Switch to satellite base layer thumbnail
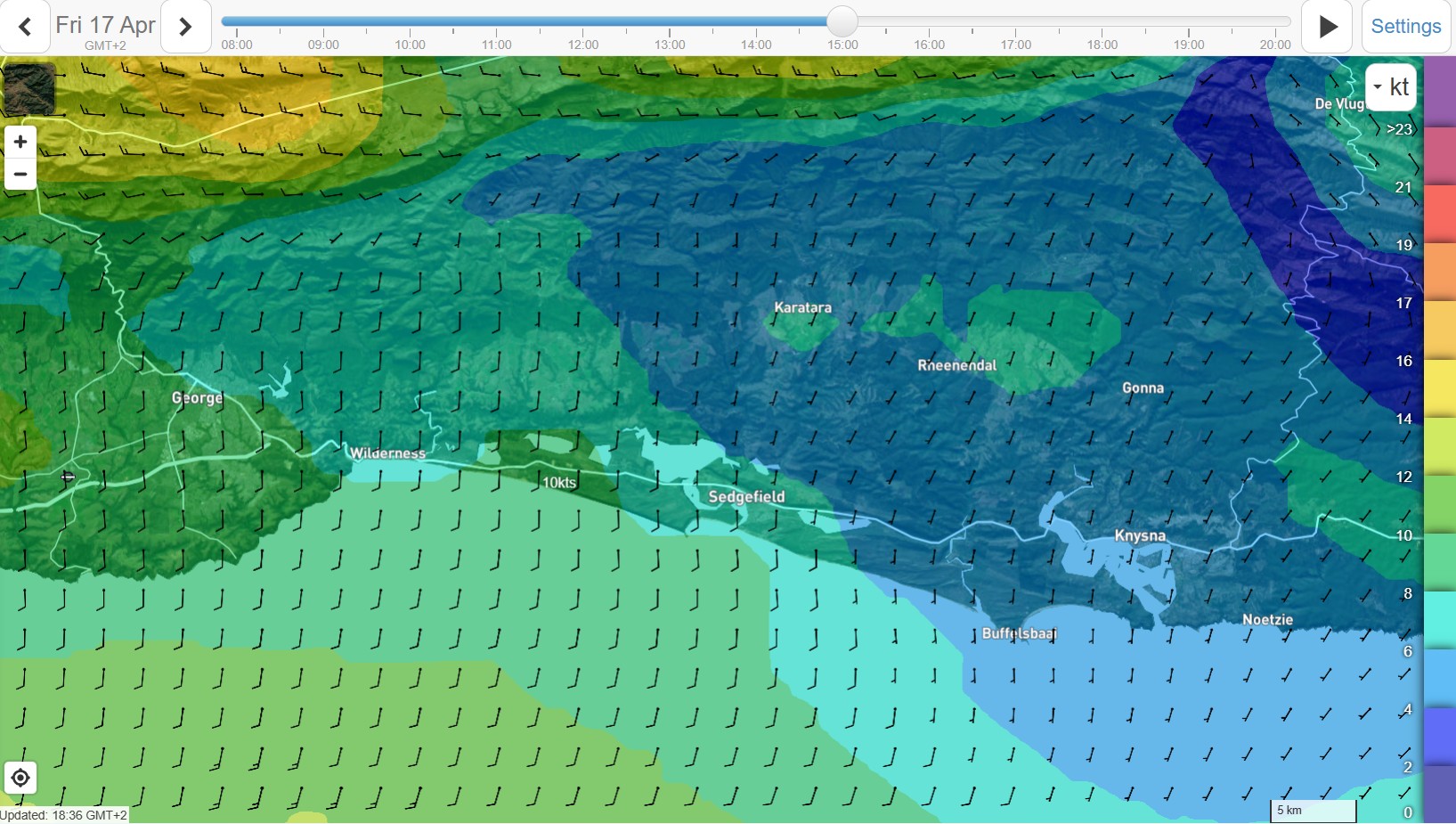Viewport: 1456px width, 824px height. coord(29,88)
